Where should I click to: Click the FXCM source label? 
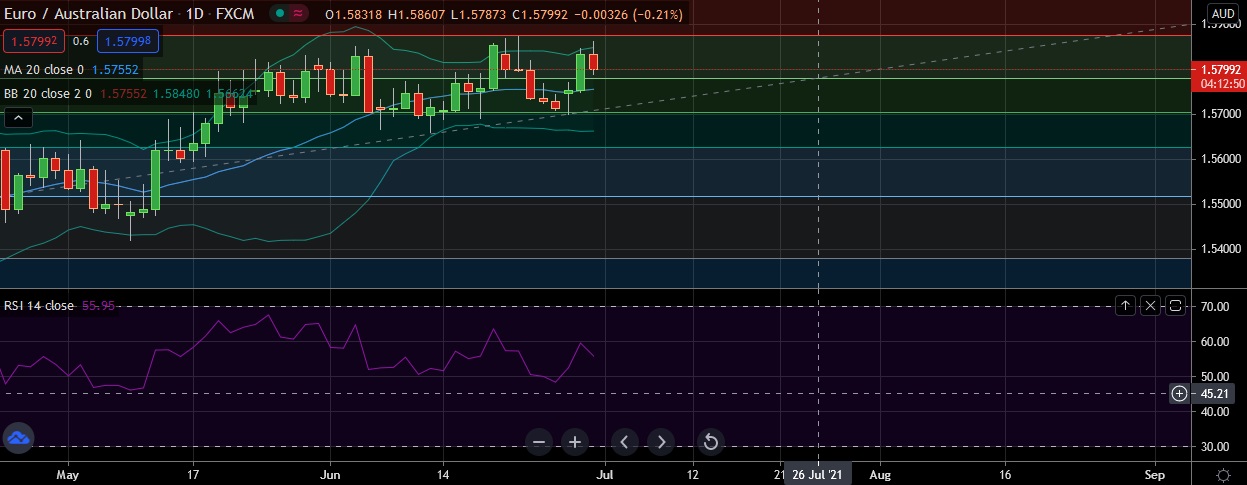pos(233,15)
